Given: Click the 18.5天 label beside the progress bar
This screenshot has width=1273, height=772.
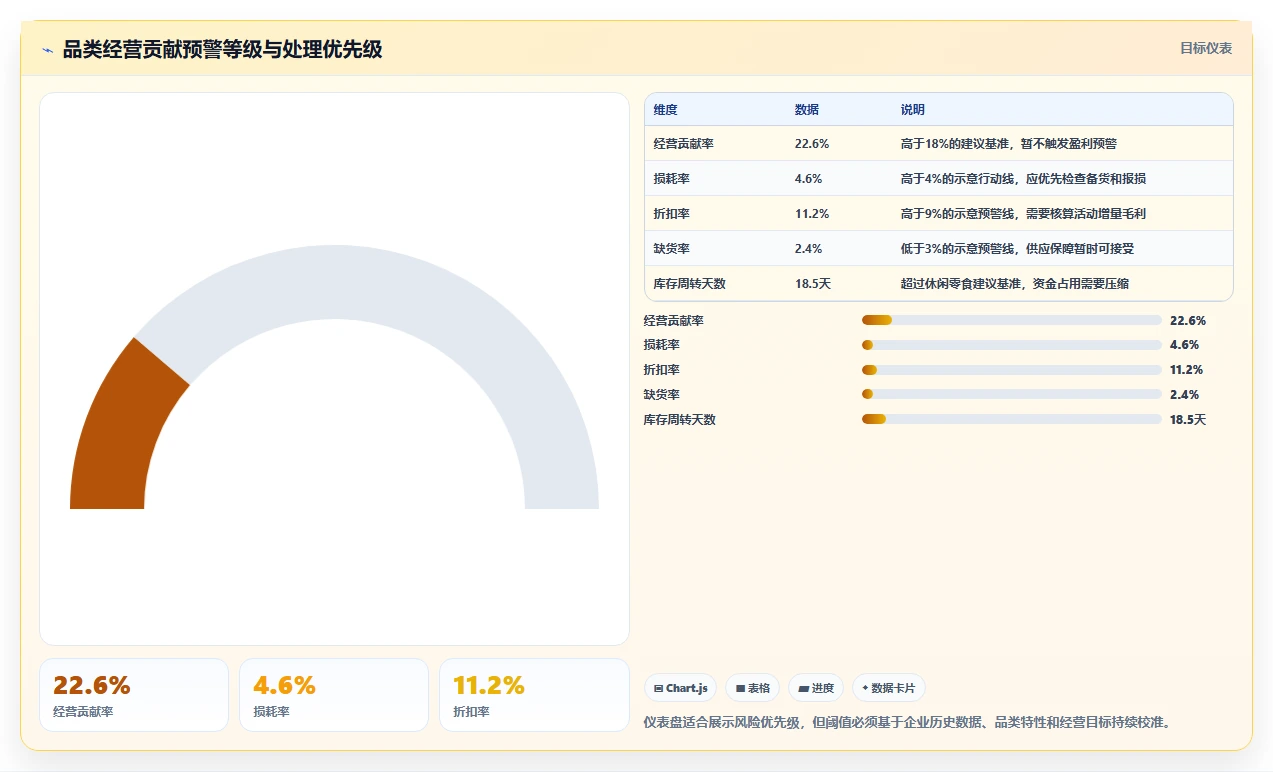Looking at the screenshot, I should (1188, 419).
